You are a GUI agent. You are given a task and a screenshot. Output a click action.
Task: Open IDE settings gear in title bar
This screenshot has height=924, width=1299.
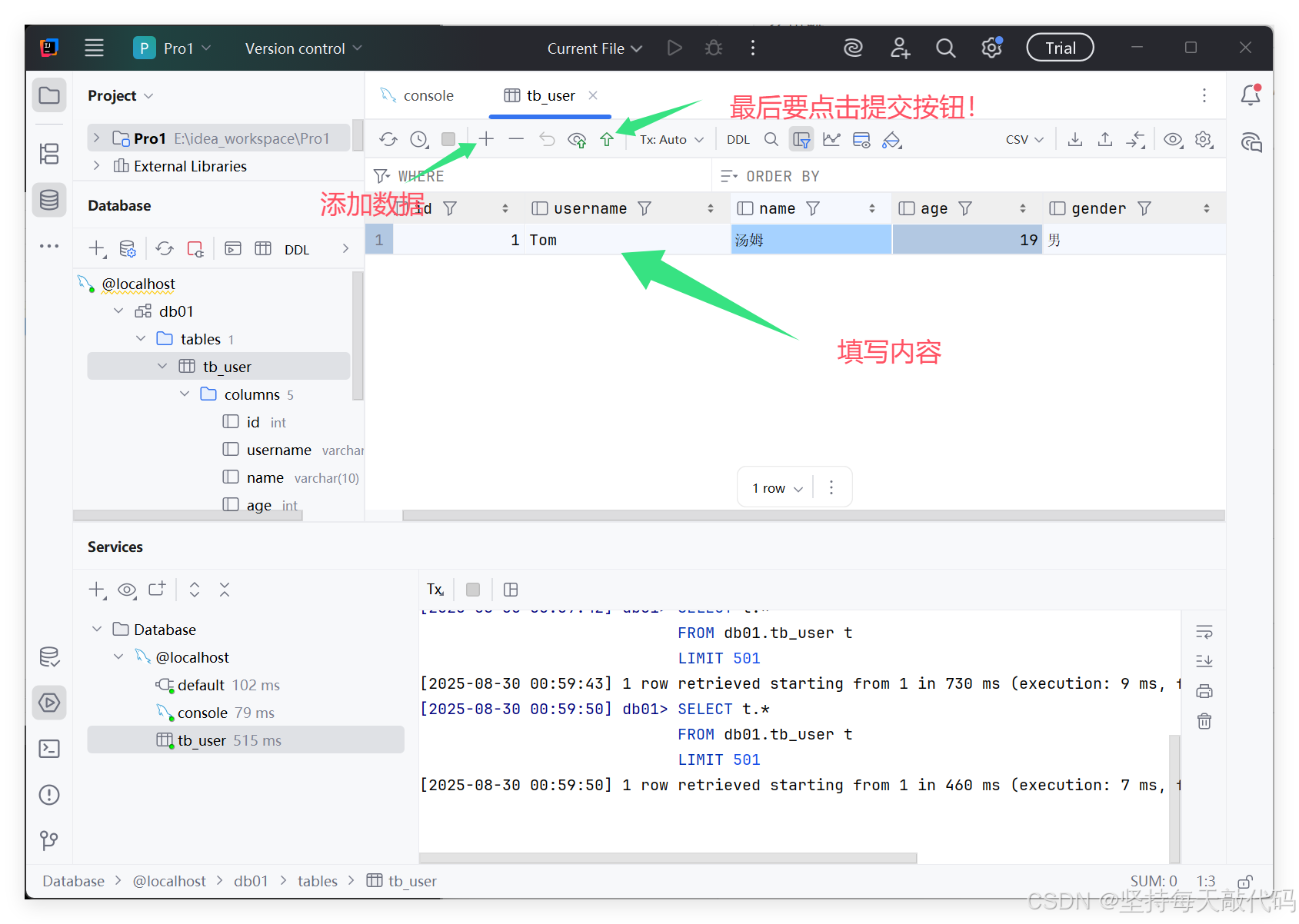click(992, 48)
